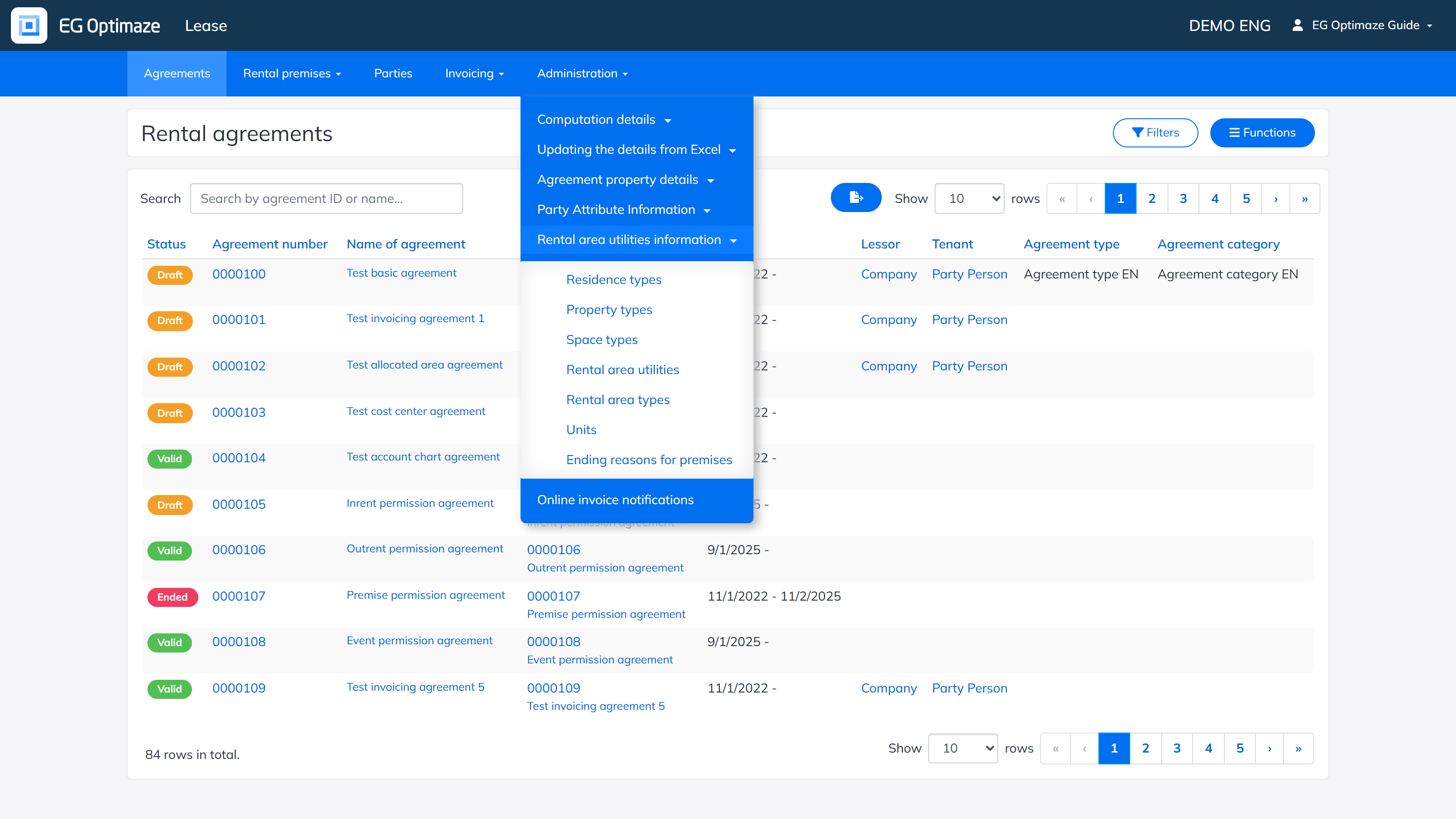Viewport: 1456px width, 819px height.
Task: Open the Invoicing dropdown
Action: [x=474, y=73]
